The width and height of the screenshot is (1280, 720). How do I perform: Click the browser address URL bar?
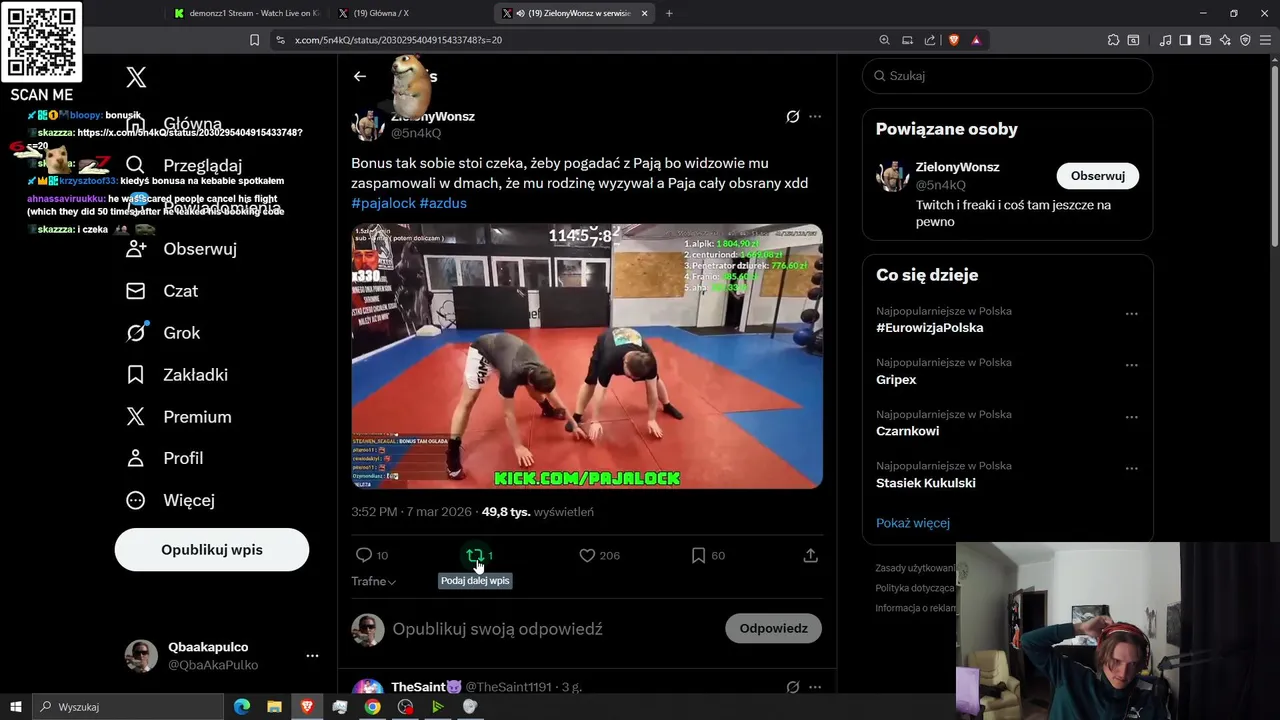click(575, 40)
